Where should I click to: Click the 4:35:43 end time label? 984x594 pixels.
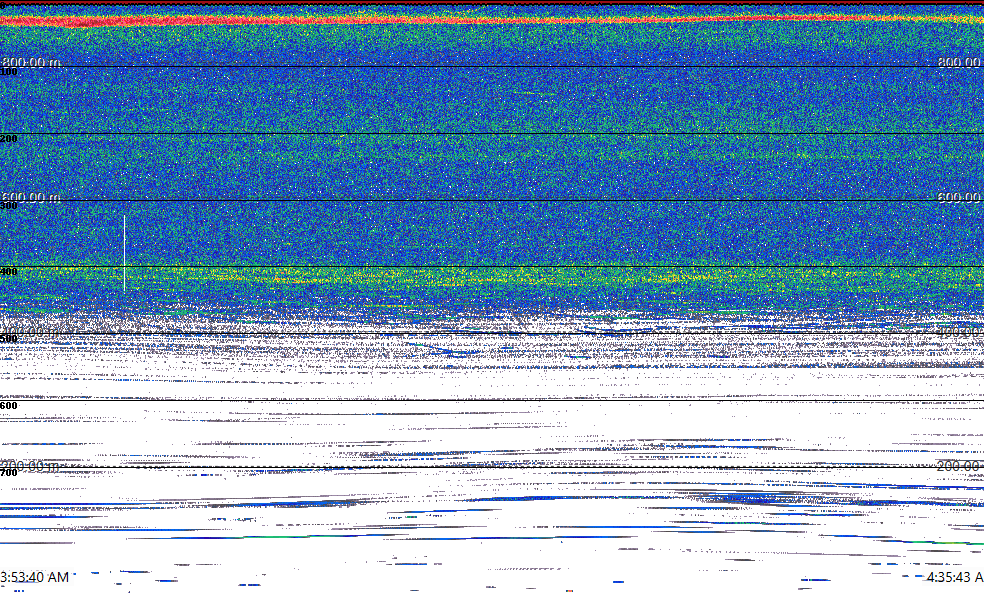coord(955,577)
